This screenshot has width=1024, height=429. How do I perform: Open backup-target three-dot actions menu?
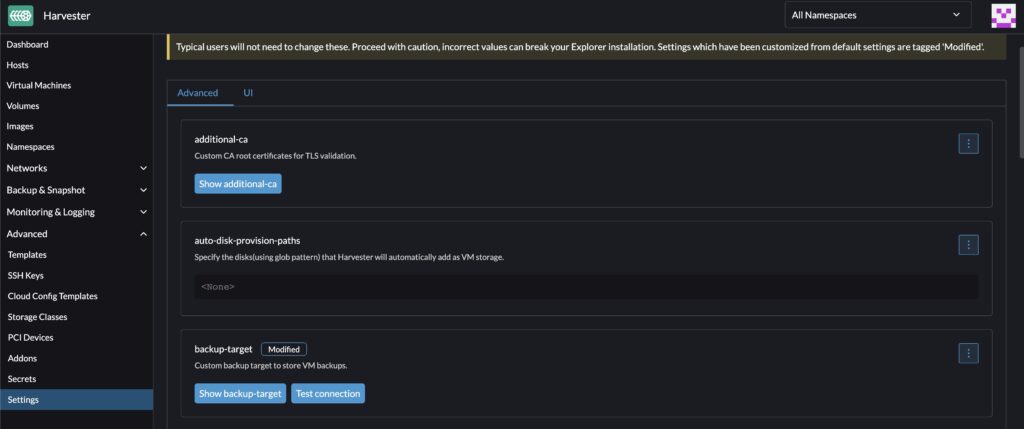pyautogui.click(x=968, y=353)
